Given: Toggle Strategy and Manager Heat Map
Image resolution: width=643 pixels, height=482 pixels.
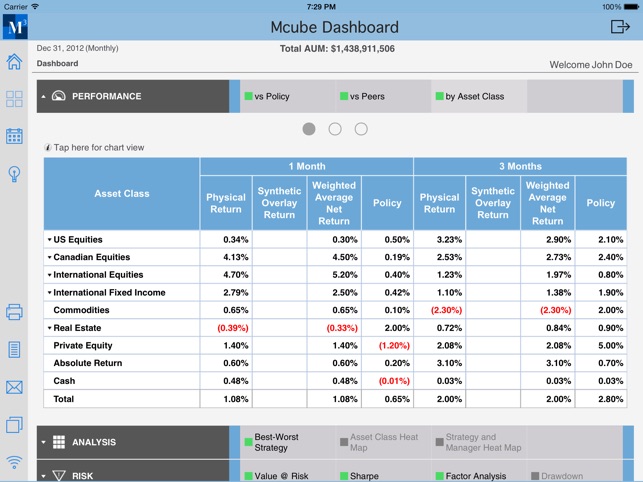Looking at the screenshot, I should tap(479, 442).
